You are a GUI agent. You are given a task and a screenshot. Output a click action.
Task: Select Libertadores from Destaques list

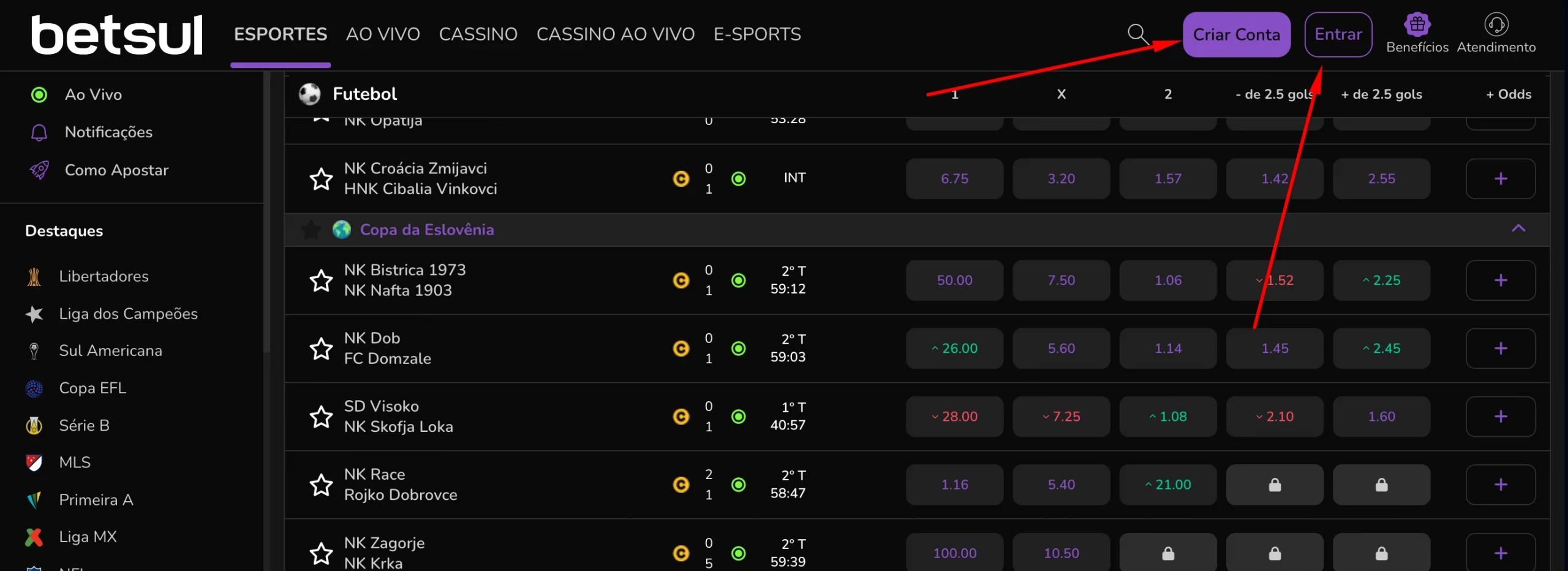click(104, 276)
